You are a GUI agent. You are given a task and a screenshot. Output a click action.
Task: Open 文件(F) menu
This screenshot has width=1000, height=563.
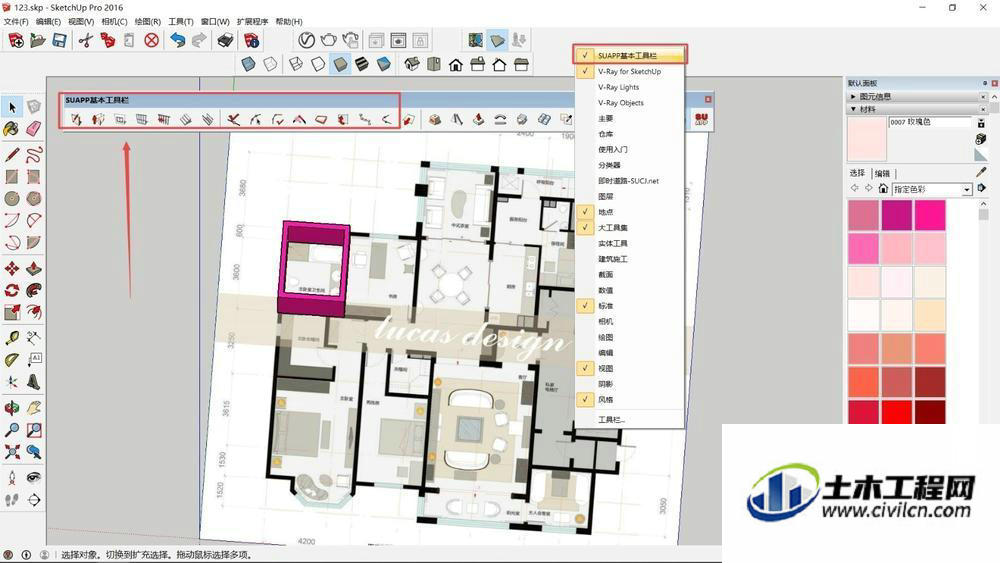click(16, 21)
